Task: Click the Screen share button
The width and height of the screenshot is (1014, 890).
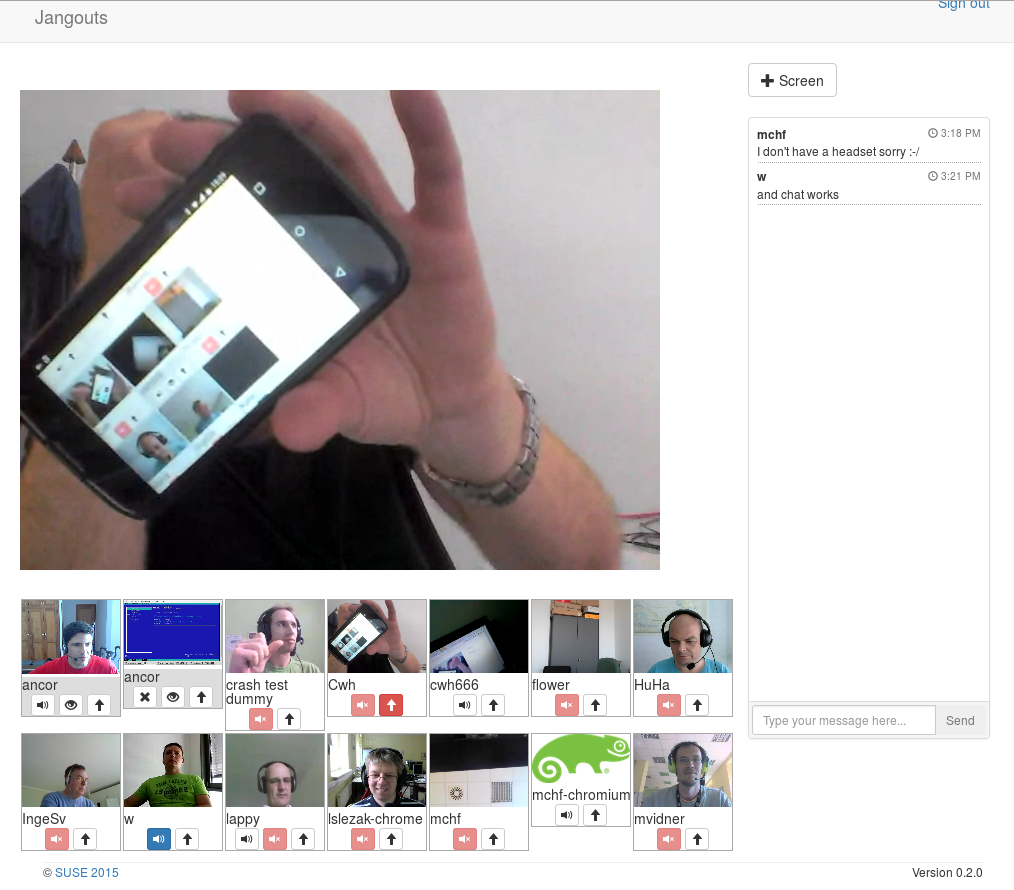Action: [792, 81]
